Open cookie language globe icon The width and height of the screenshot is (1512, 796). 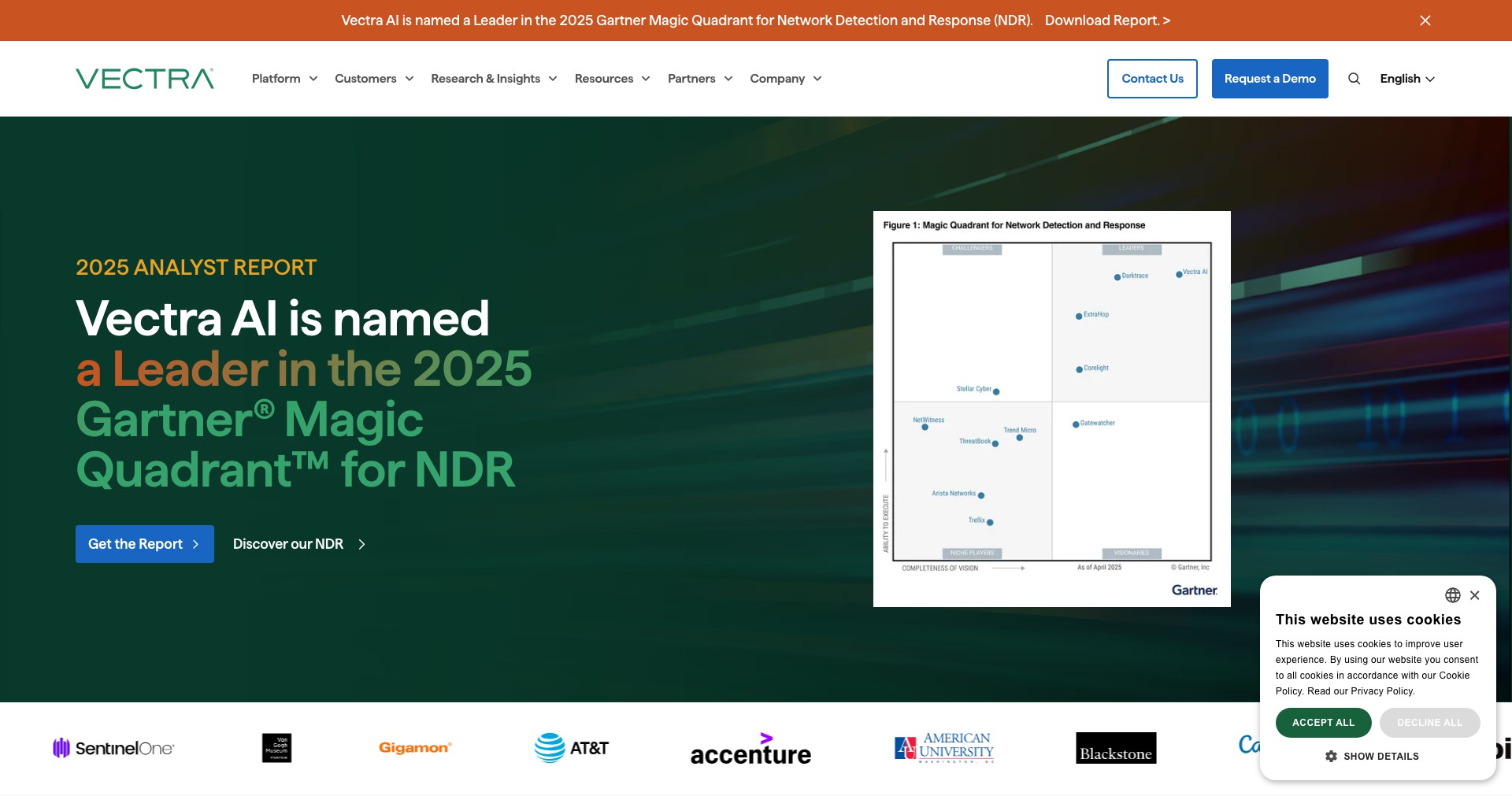point(1453,595)
